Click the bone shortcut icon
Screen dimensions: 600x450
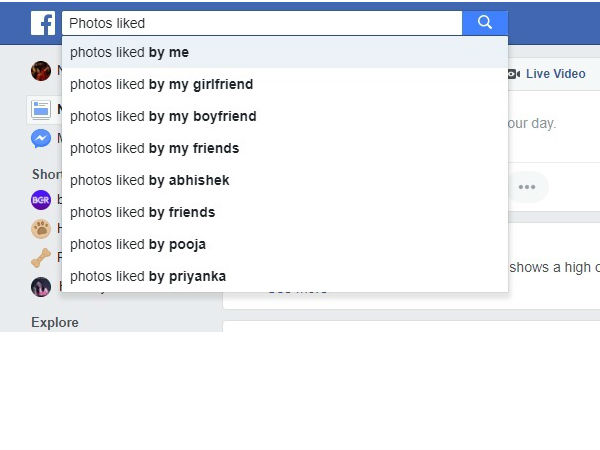[41, 258]
